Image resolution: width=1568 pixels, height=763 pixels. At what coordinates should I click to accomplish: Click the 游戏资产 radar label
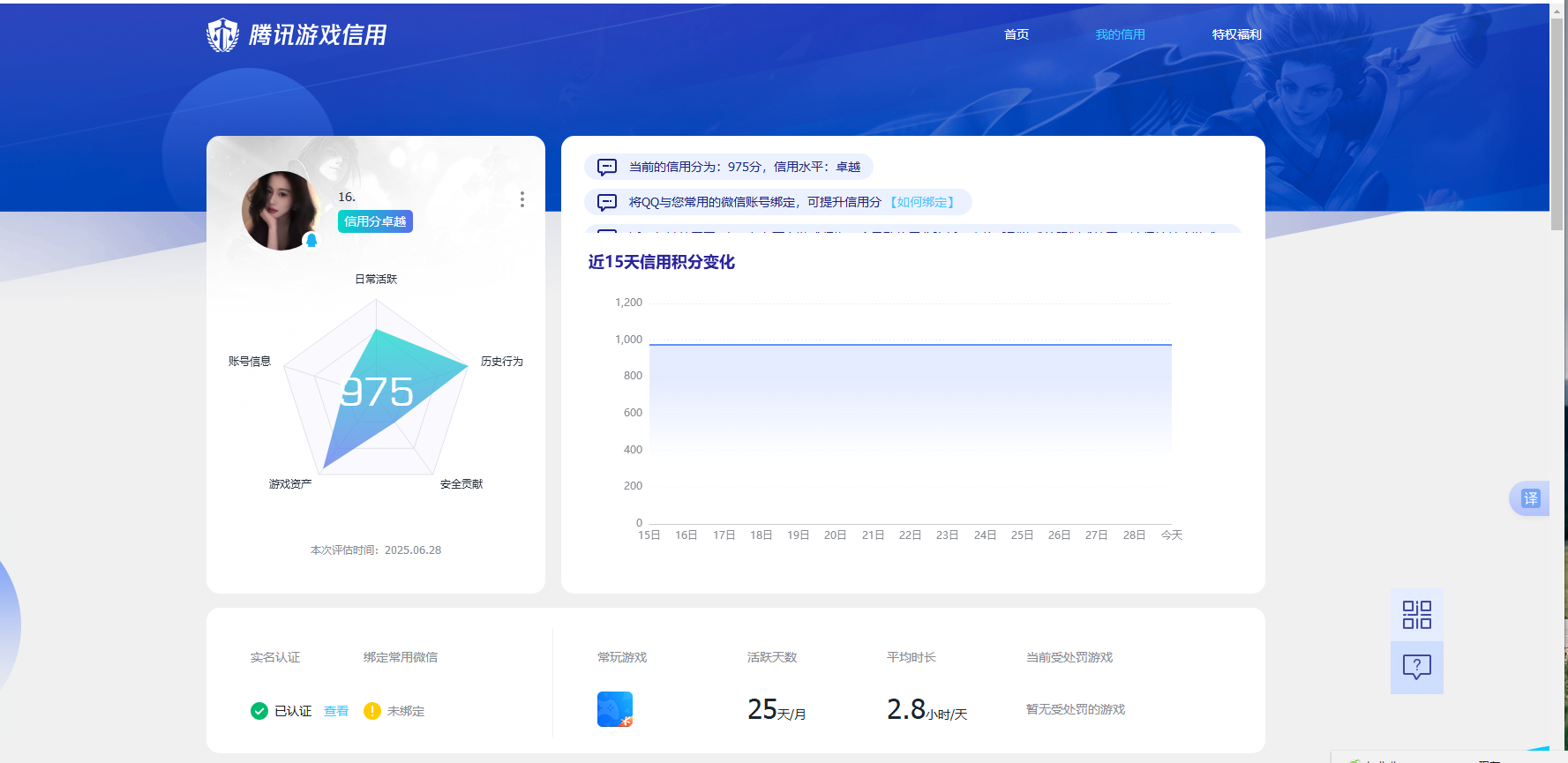click(290, 483)
